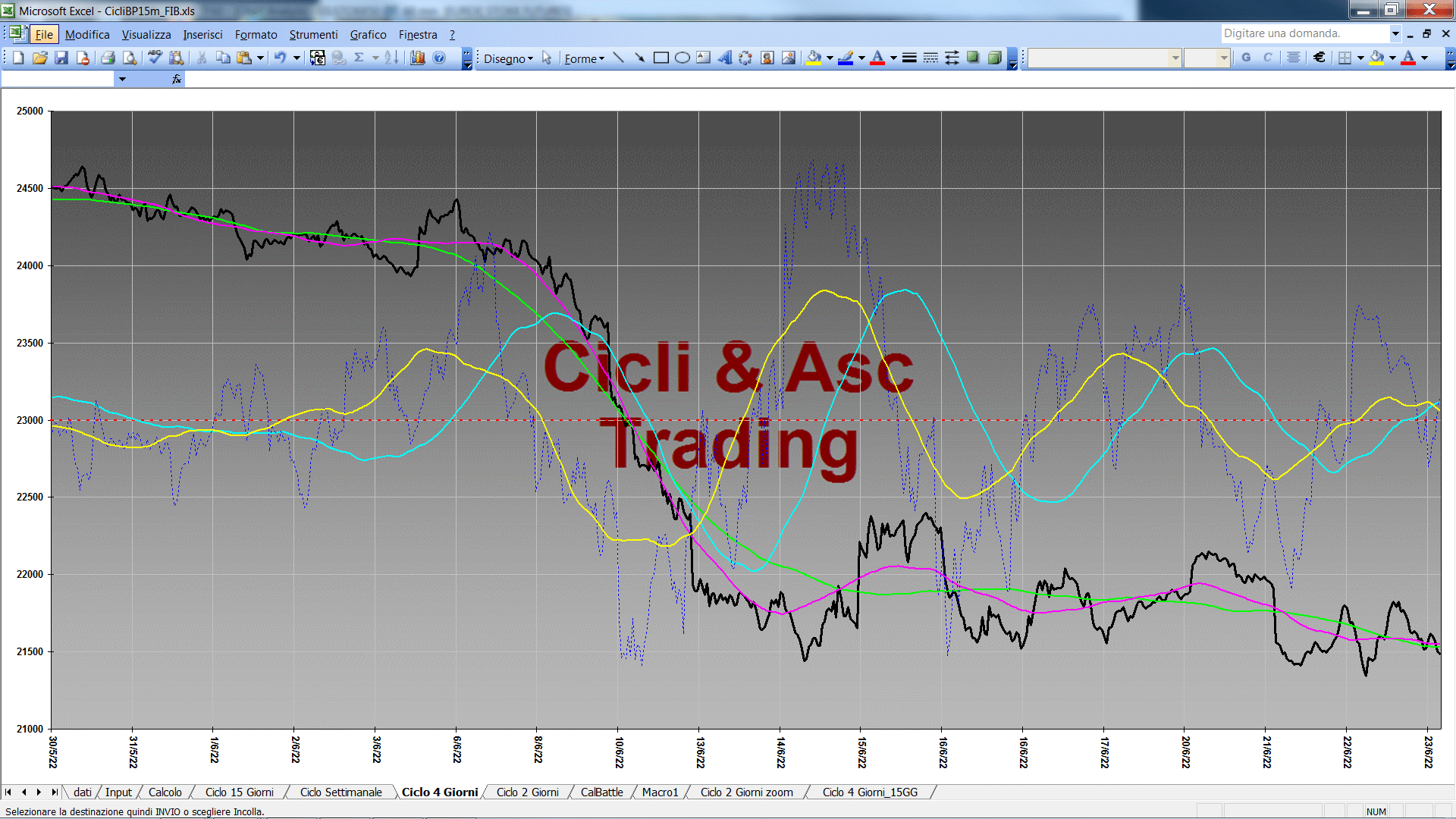Pick Drawing toolbar red Font Color swatch

877,58
